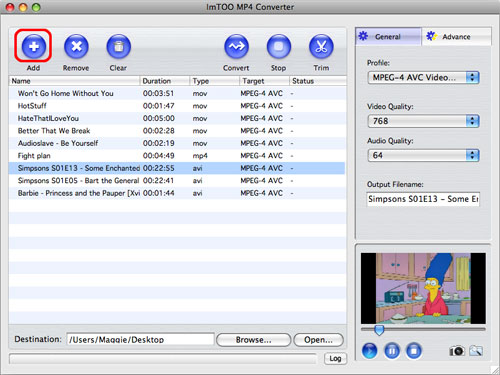Sort by the Target column header
The height and width of the screenshot is (375, 500).
(x=265, y=81)
